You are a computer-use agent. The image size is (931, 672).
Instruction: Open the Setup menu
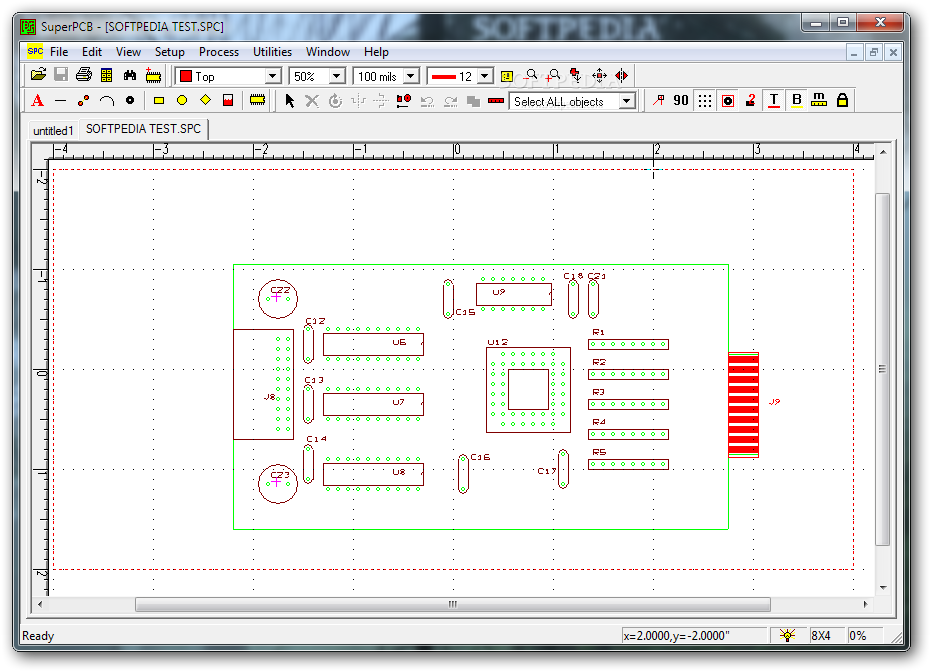(170, 52)
